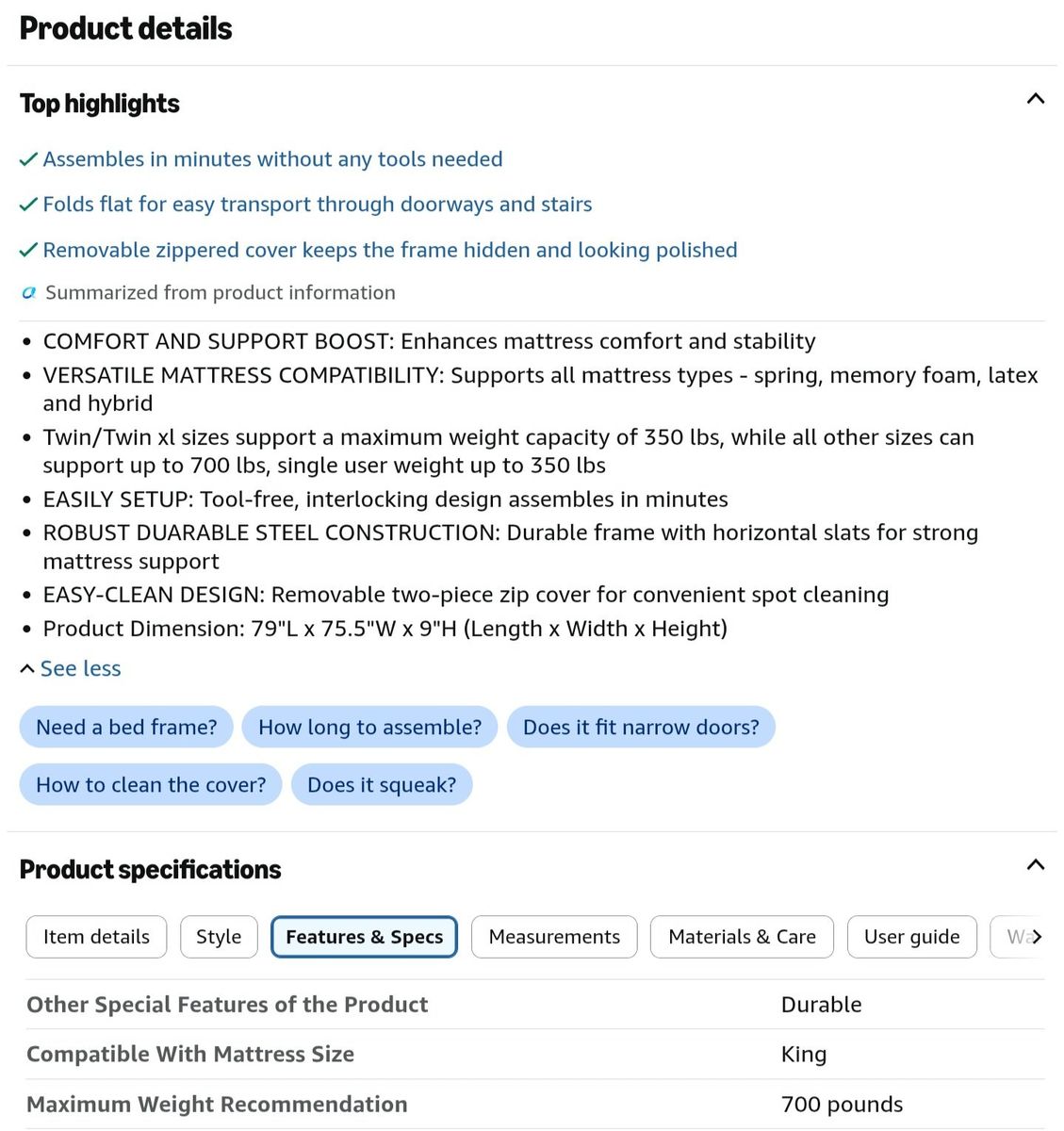Open the Item details tab
The height and width of the screenshot is (1131, 1064).
(x=96, y=937)
